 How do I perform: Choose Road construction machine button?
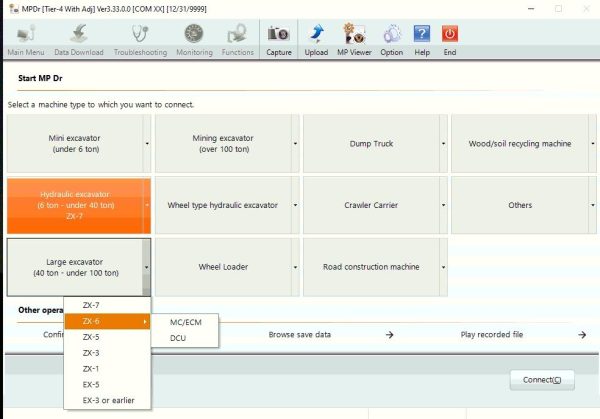(x=371, y=267)
